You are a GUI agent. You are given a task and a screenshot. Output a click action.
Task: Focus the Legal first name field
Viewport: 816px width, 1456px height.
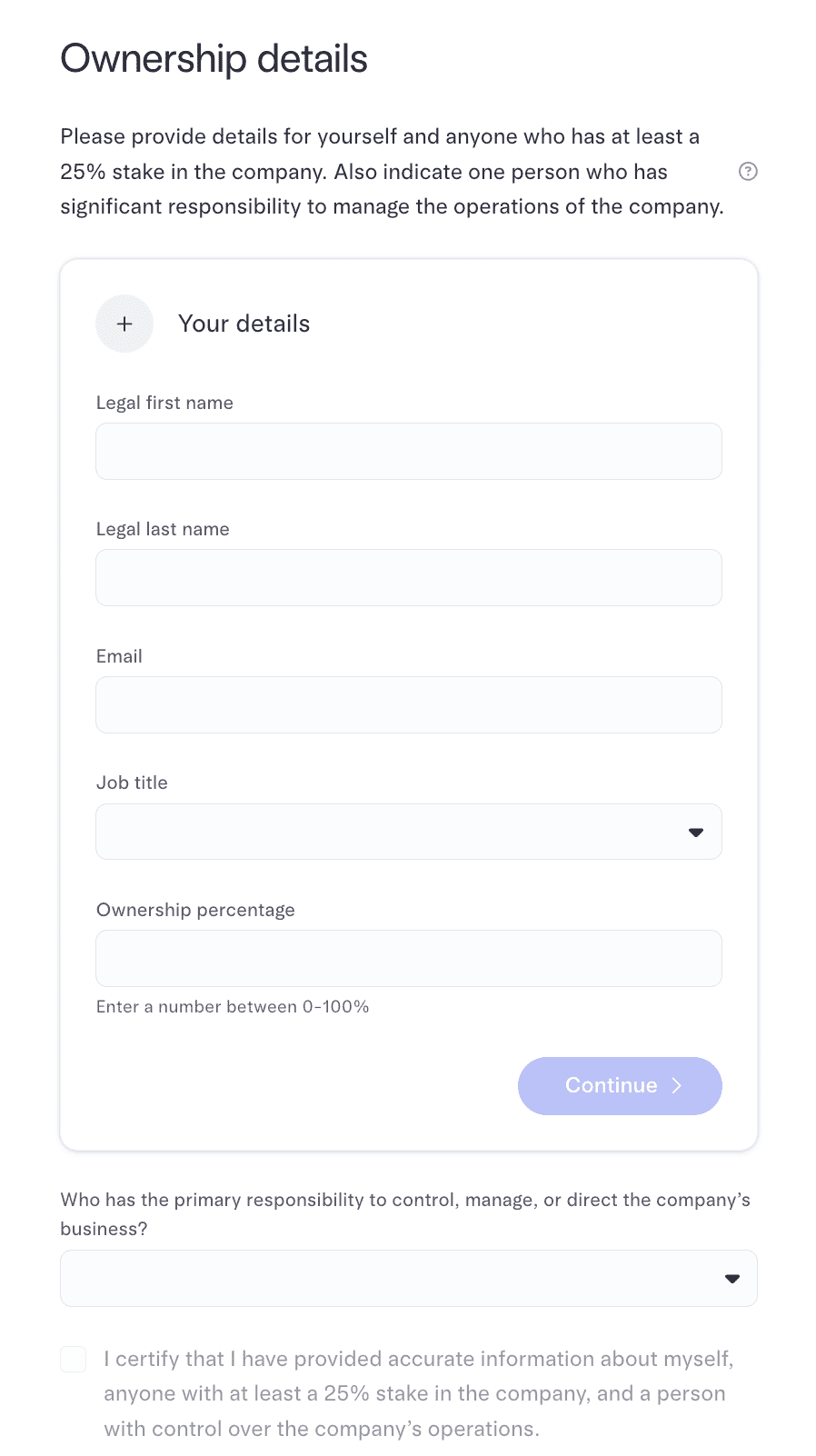point(409,452)
